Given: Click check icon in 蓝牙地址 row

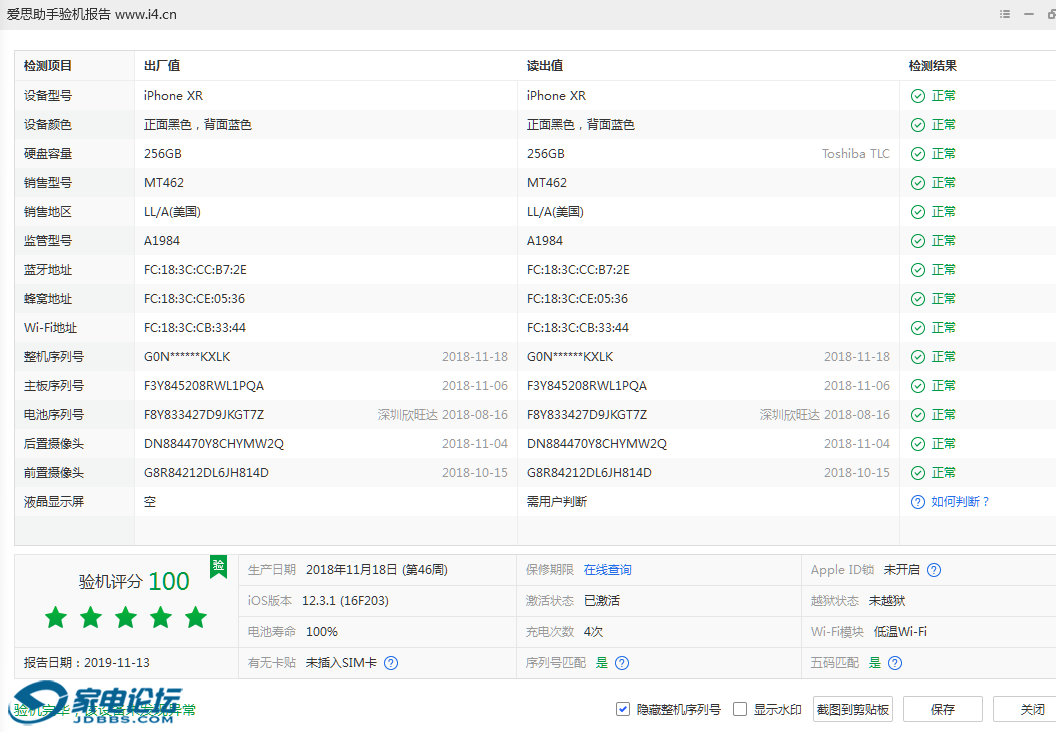Looking at the screenshot, I should pyautogui.click(x=917, y=270).
